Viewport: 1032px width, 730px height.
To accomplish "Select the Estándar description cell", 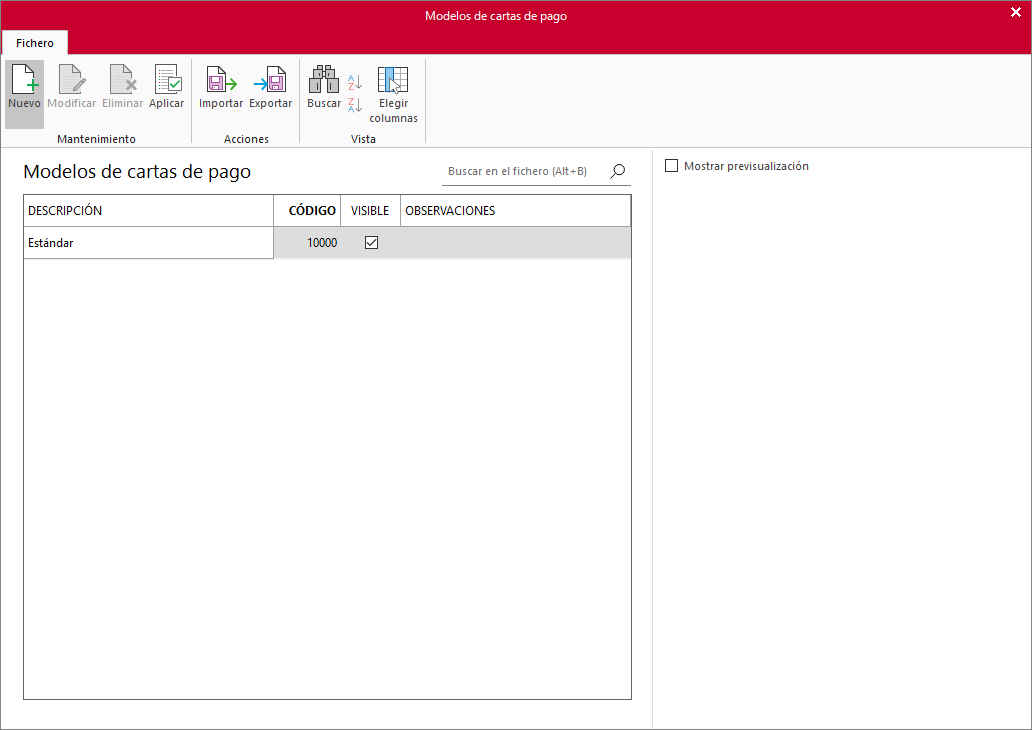I will tap(149, 243).
